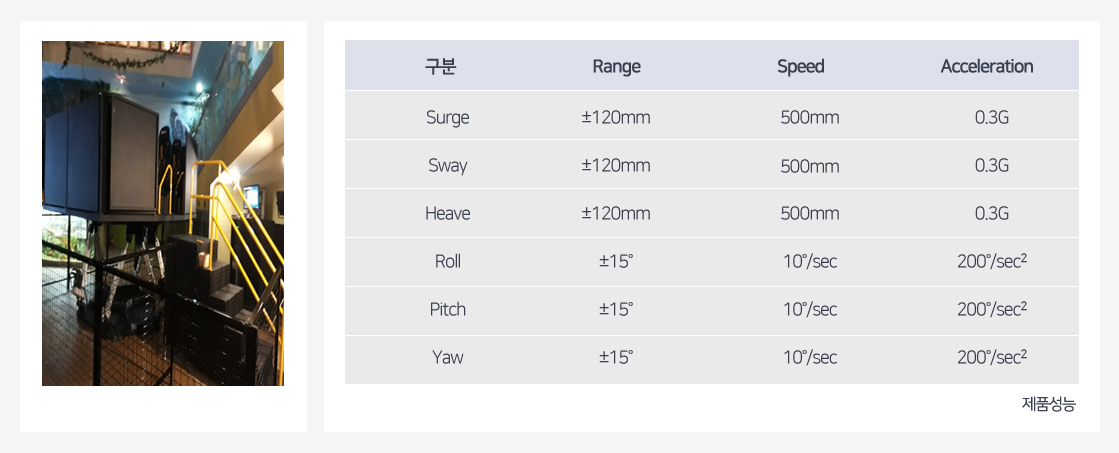
Task: Click the Surge range ±120mm cell
Action: click(x=616, y=117)
